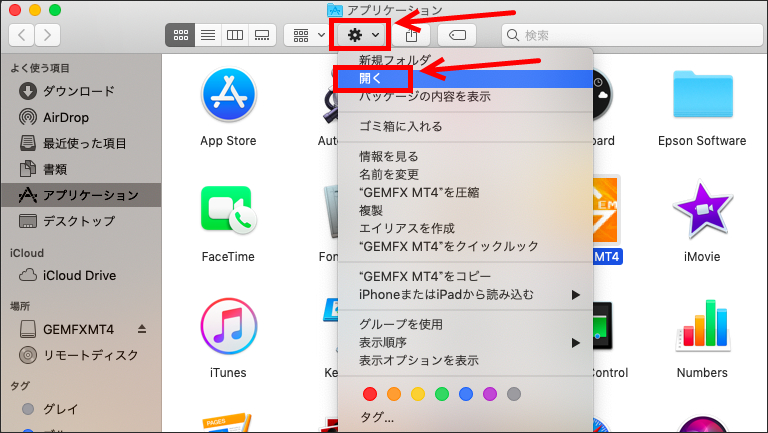Viewport: 768px width, 433px height.
Task: Pick the red color tag
Action: click(x=370, y=394)
